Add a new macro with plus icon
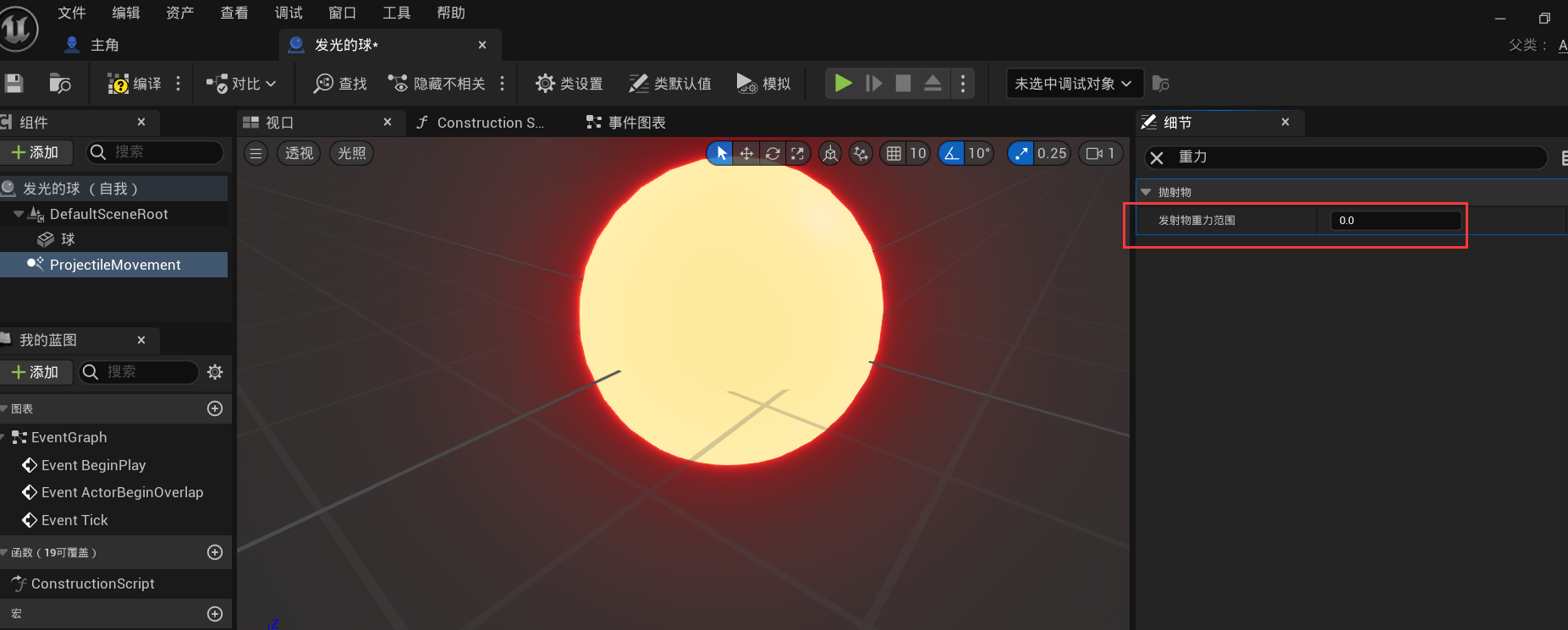The width and height of the screenshot is (1568, 630). coord(215,614)
